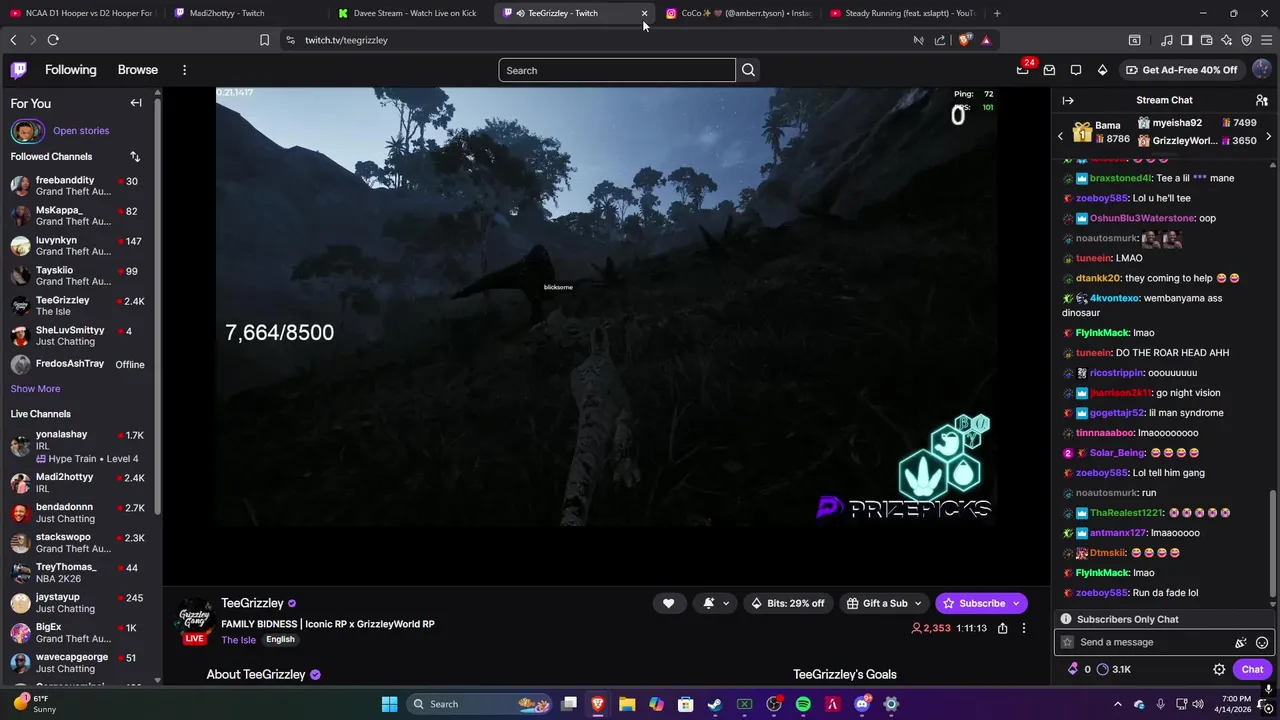Open the user profile avatar menu
Screen dimensions: 1280x720
1261,70
